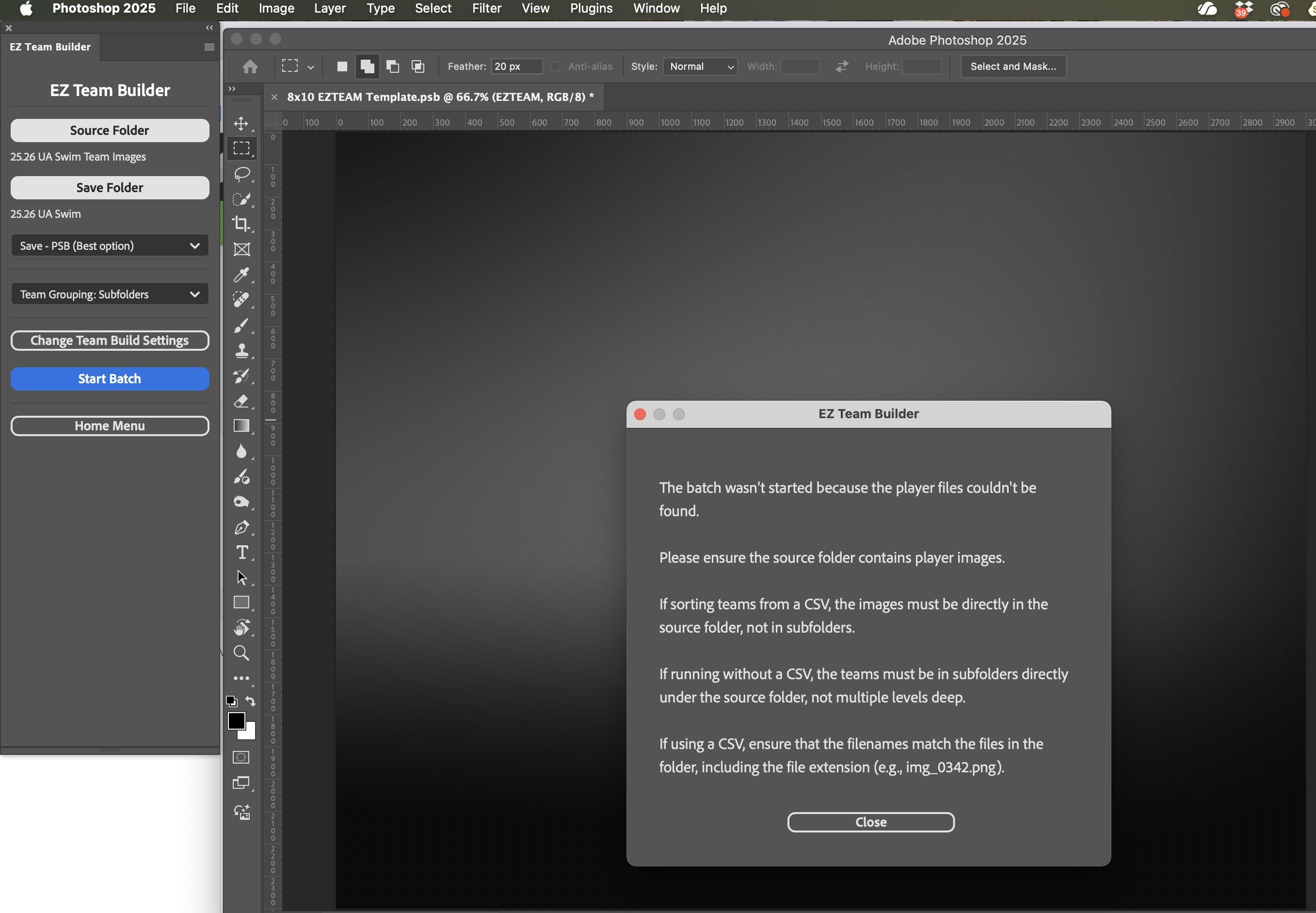The width and height of the screenshot is (1316, 913).
Task: Select the Eraser tool
Action: [x=241, y=401]
